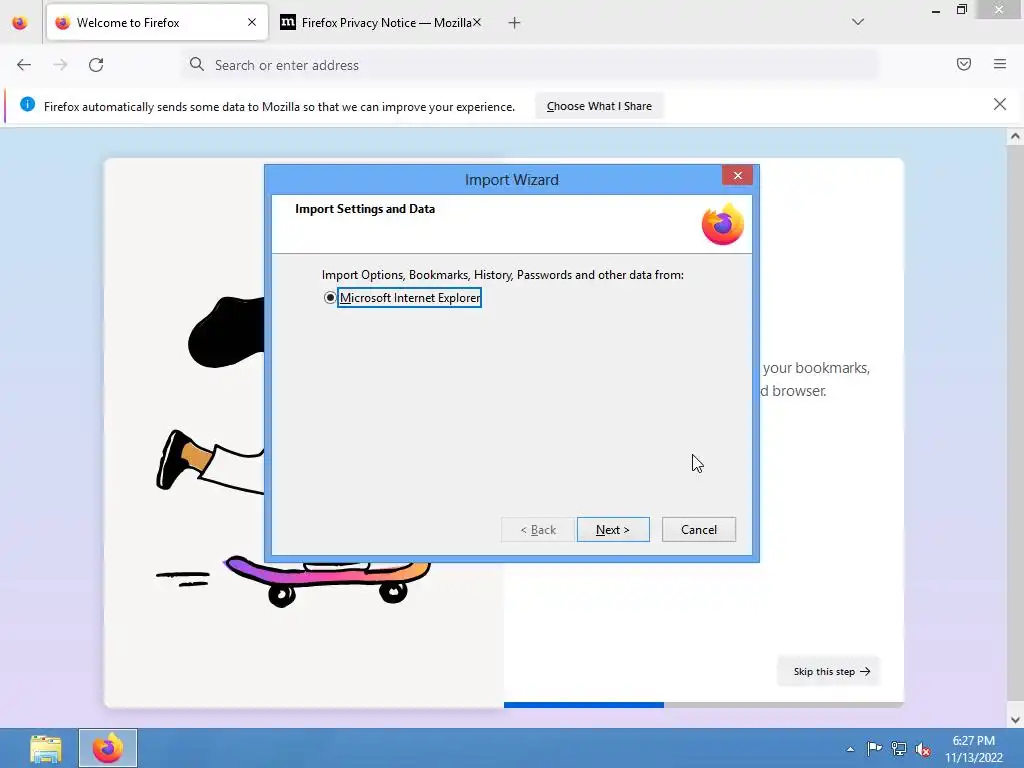Click Skip this step link
The image size is (1024, 768).
(x=831, y=671)
